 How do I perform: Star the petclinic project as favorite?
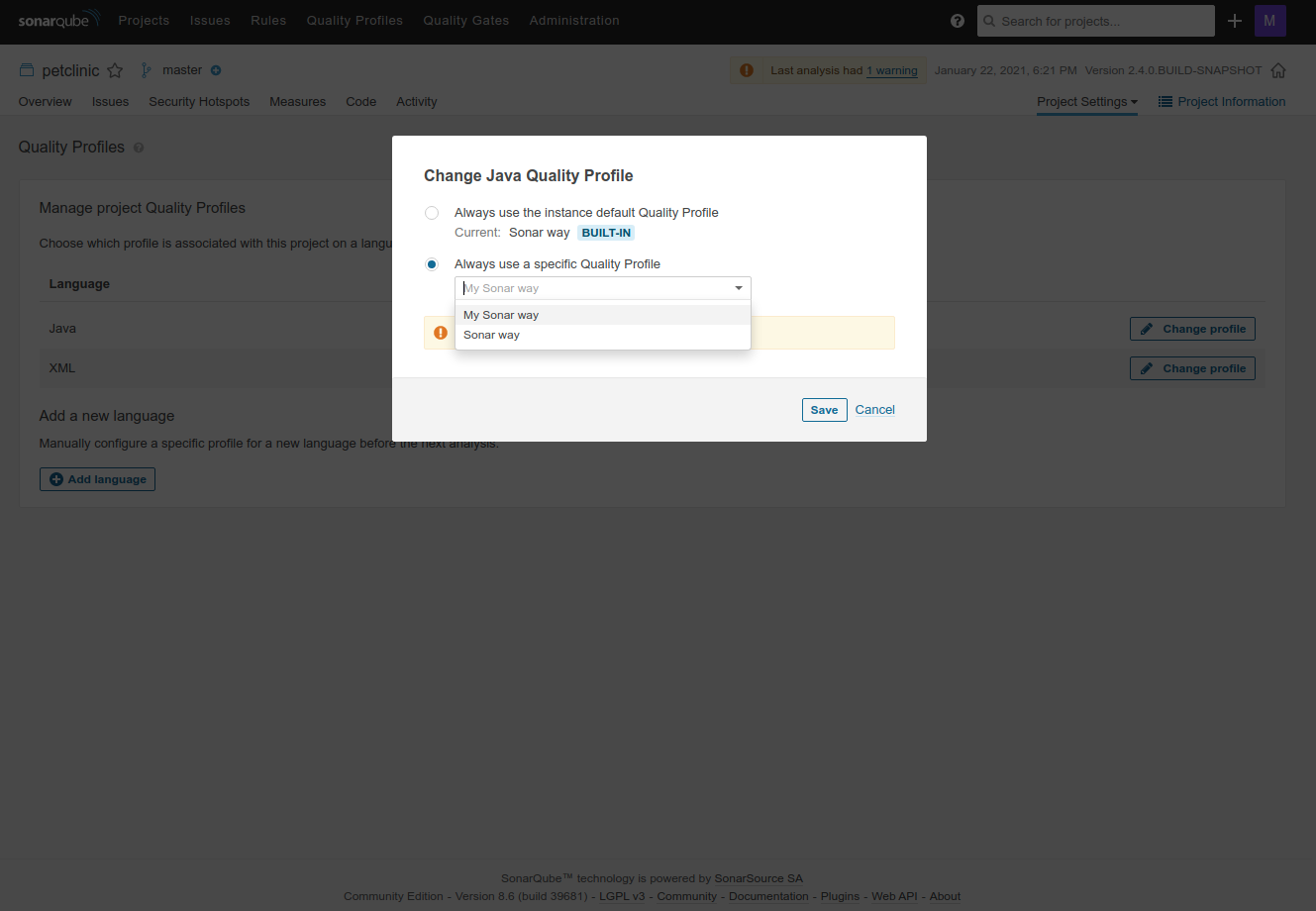coord(115,70)
